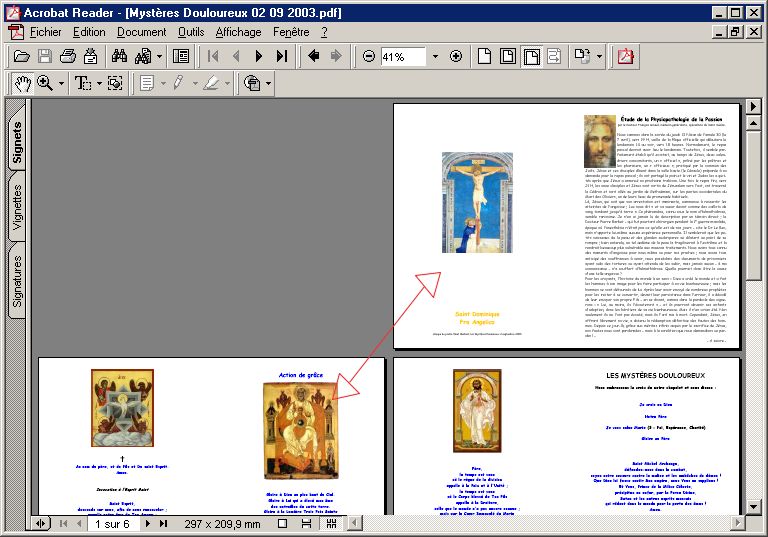Viewport: 768px width, 537px height.
Task: Expand the pencil tool dropdown arrow
Action: click(x=195, y=84)
